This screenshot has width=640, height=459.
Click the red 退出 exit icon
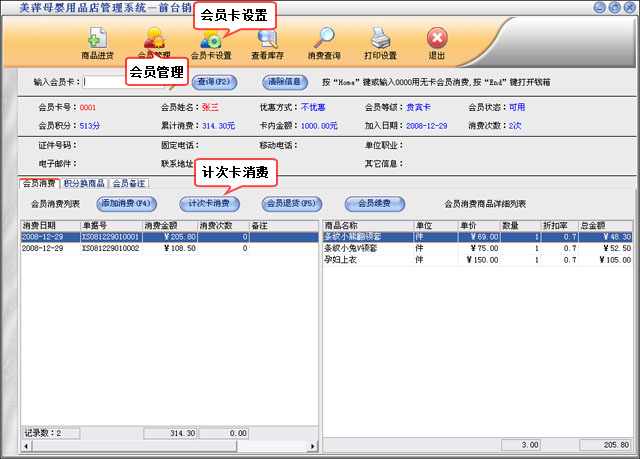pos(437,41)
